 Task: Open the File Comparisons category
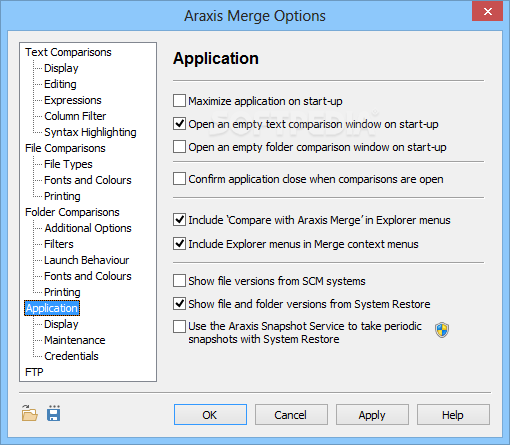[x=65, y=148]
